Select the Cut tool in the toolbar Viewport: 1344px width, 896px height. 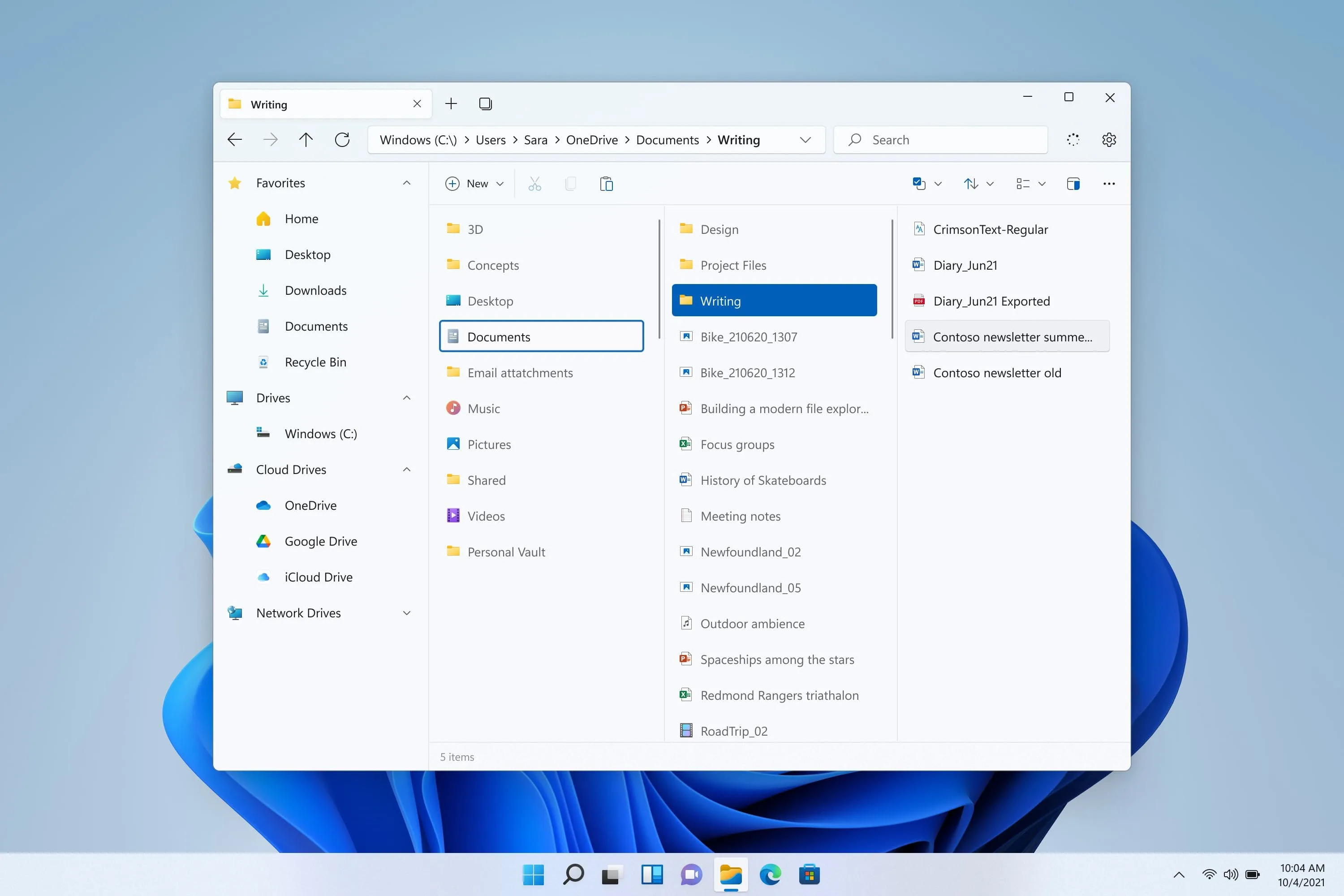pyautogui.click(x=534, y=183)
